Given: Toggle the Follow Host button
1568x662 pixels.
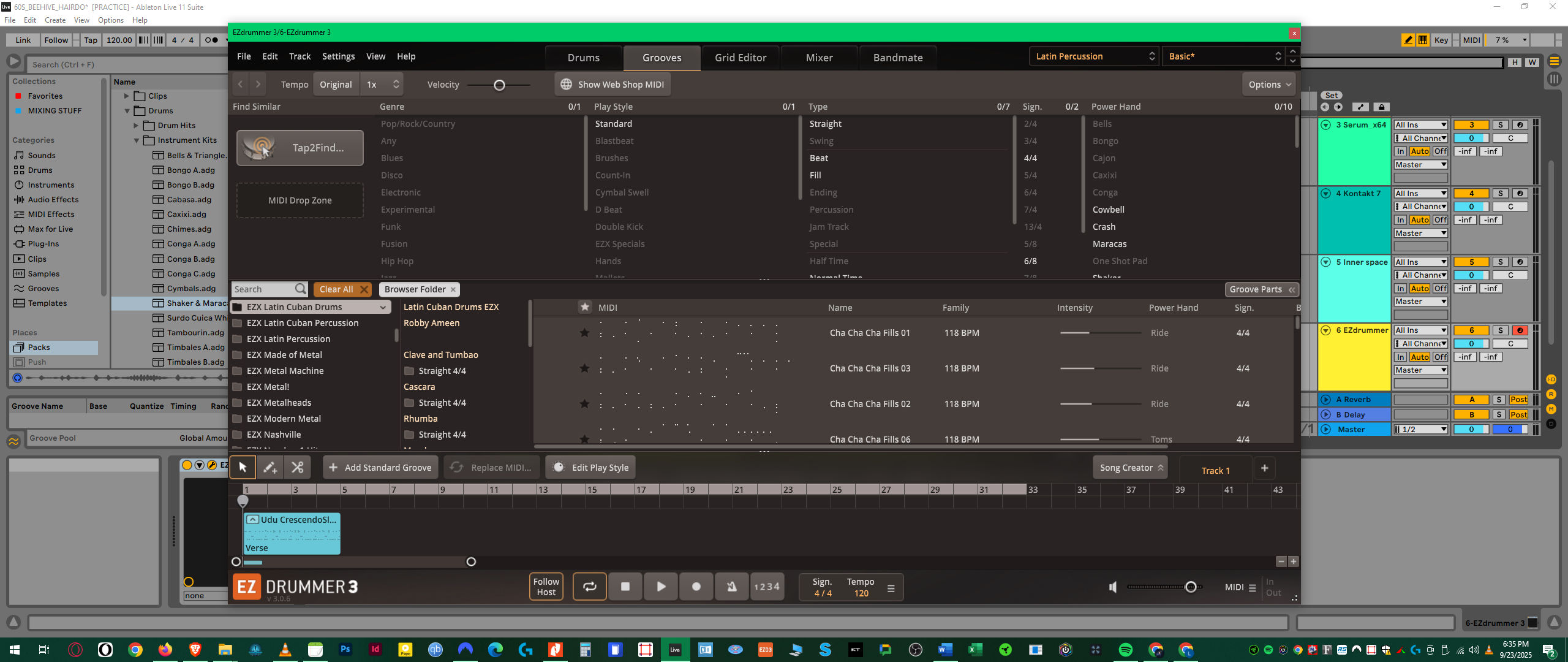Looking at the screenshot, I should (546, 587).
